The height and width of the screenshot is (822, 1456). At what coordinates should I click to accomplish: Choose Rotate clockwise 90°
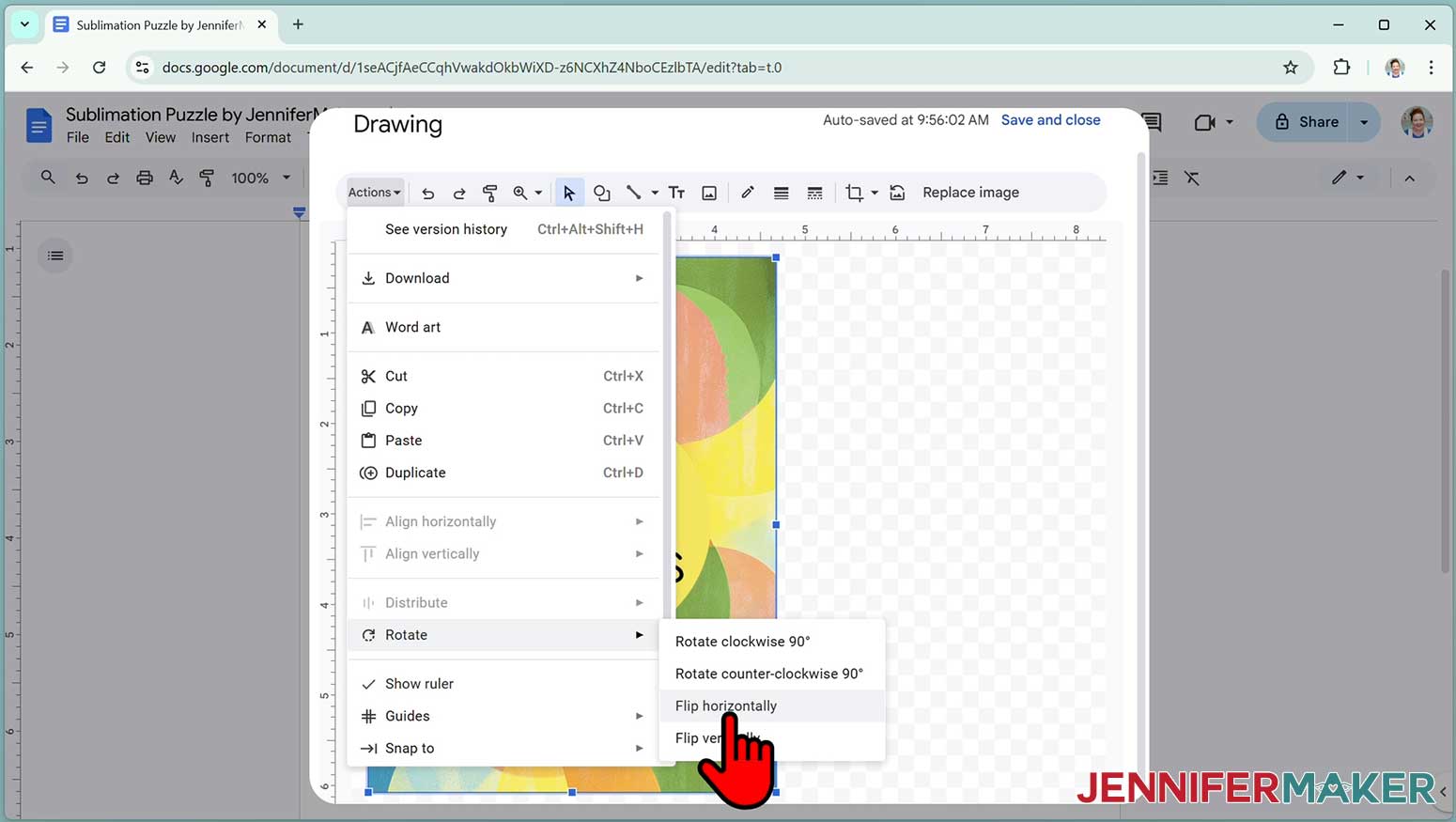tap(772, 642)
